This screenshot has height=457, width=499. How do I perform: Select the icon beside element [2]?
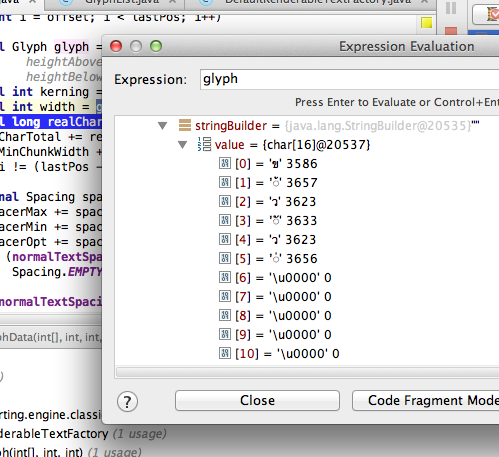click(x=225, y=201)
